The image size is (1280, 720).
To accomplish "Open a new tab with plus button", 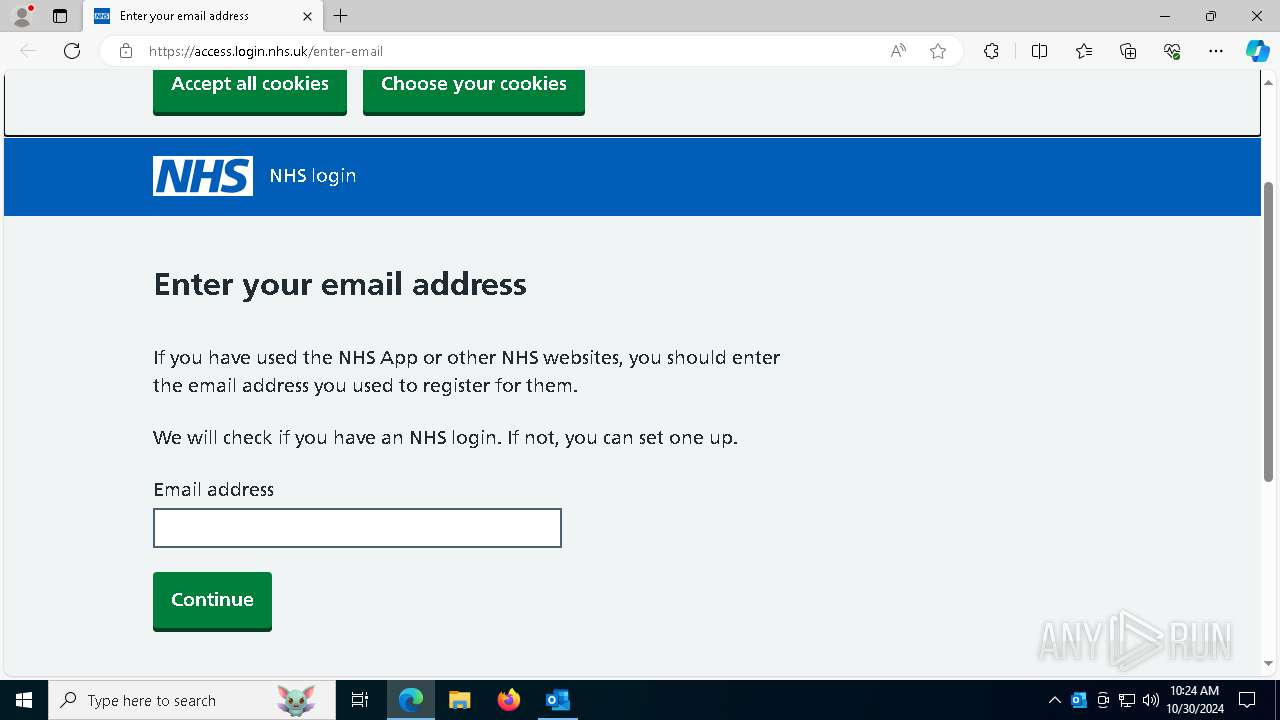I will pyautogui.click(x=341, y=16).
